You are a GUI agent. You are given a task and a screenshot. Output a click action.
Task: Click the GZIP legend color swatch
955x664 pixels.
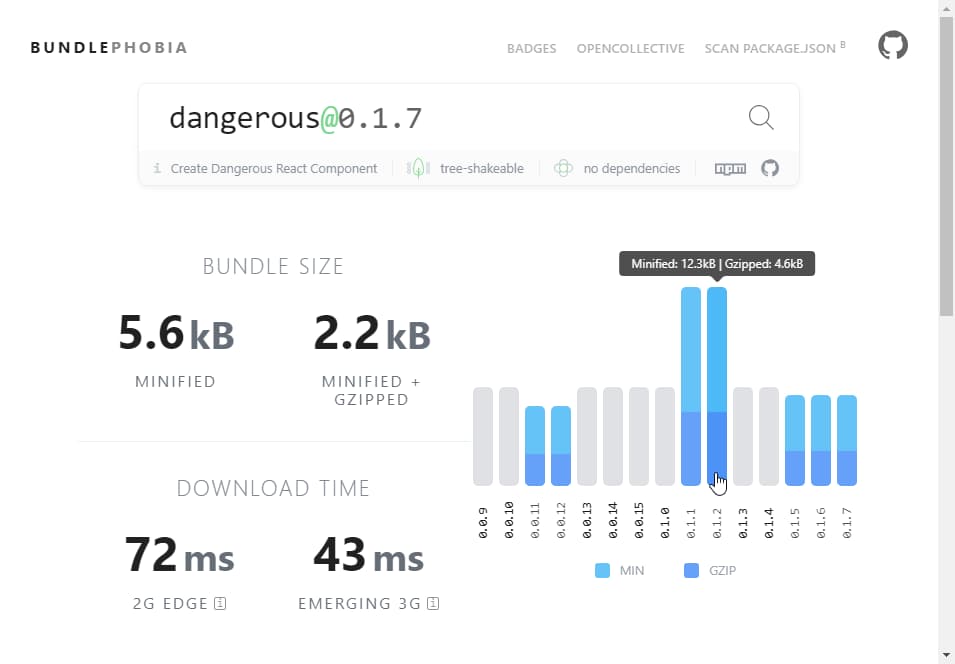pos(691,571)
